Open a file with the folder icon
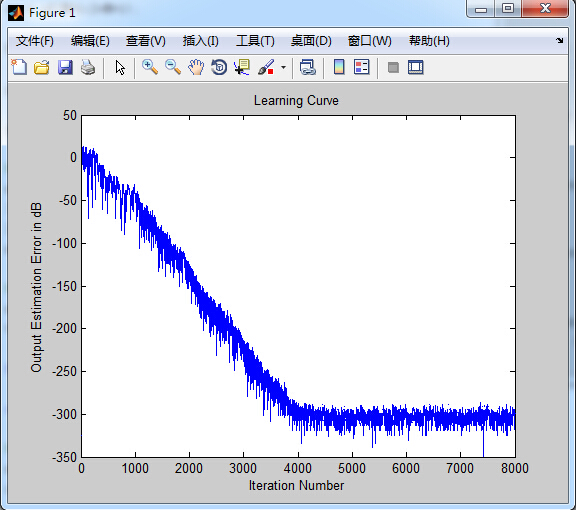The width and height of the screenshot is (576, 510). tap(42, 68)
